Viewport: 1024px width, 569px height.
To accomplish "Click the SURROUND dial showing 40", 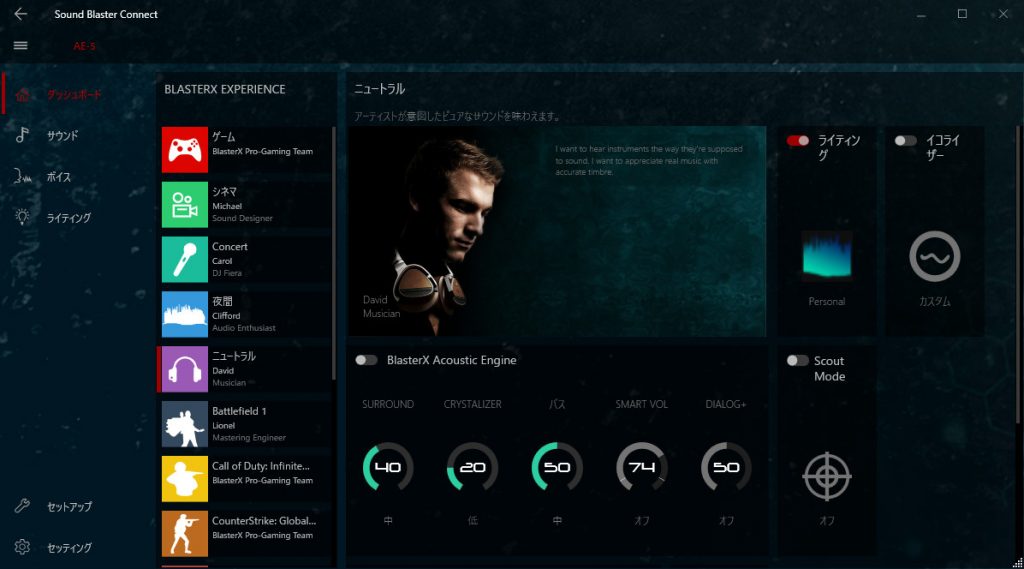I will tap(388, 467).
